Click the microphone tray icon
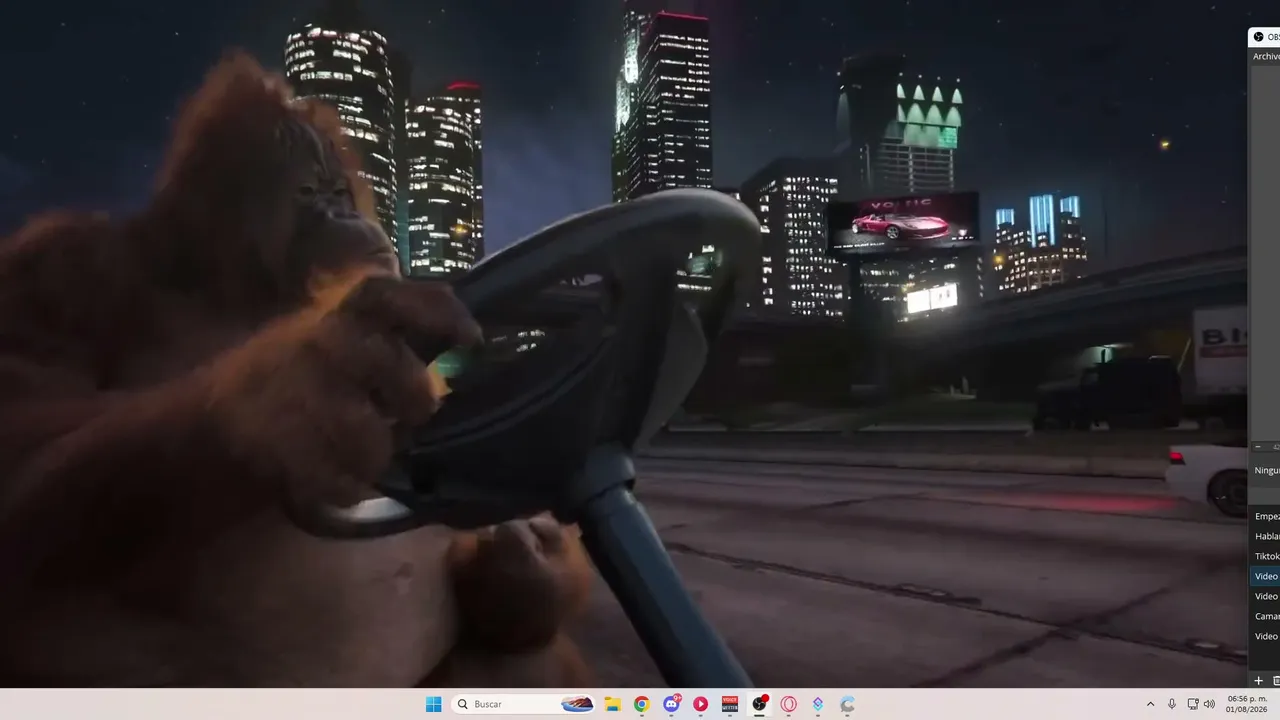 (x=1172, y=704)
